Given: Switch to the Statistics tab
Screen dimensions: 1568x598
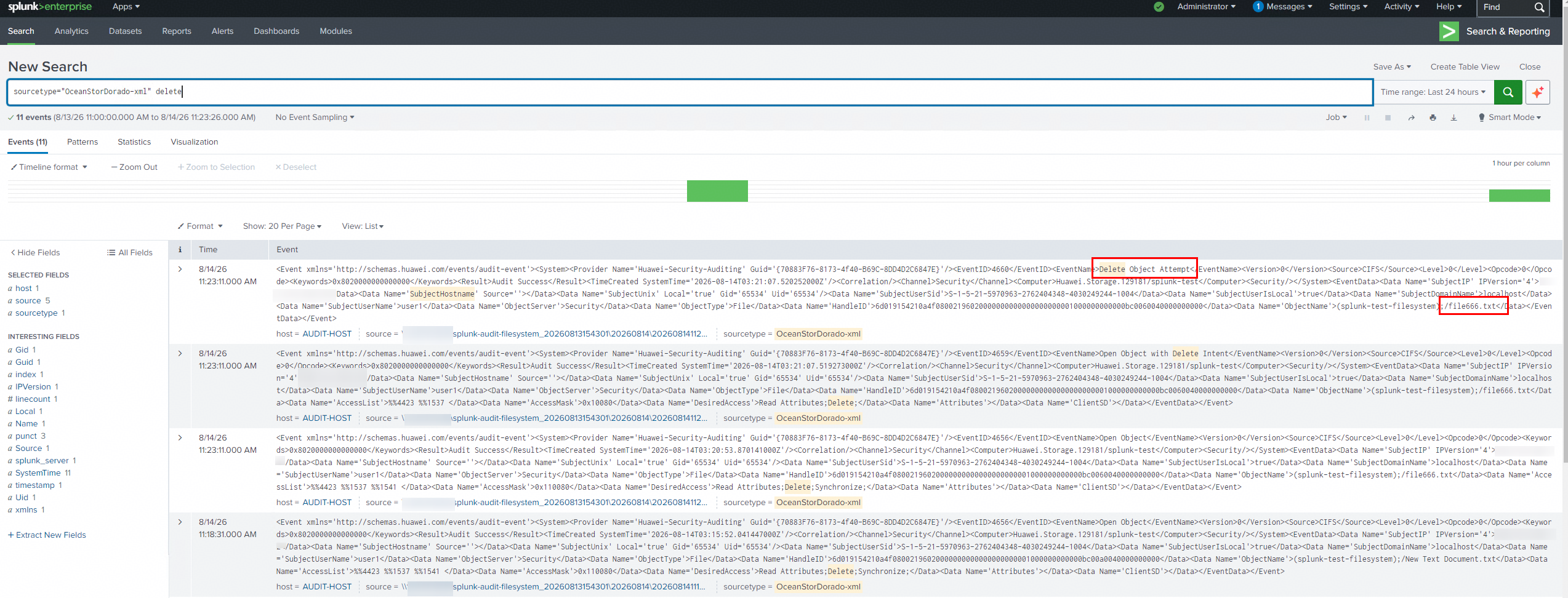Looking at the screenshot, I should tap(134, 142).
